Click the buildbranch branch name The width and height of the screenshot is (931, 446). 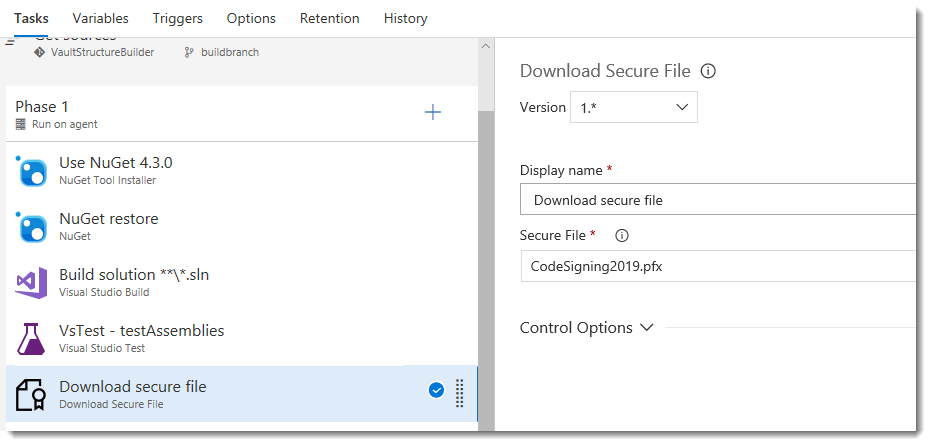(x=230, y=52)
